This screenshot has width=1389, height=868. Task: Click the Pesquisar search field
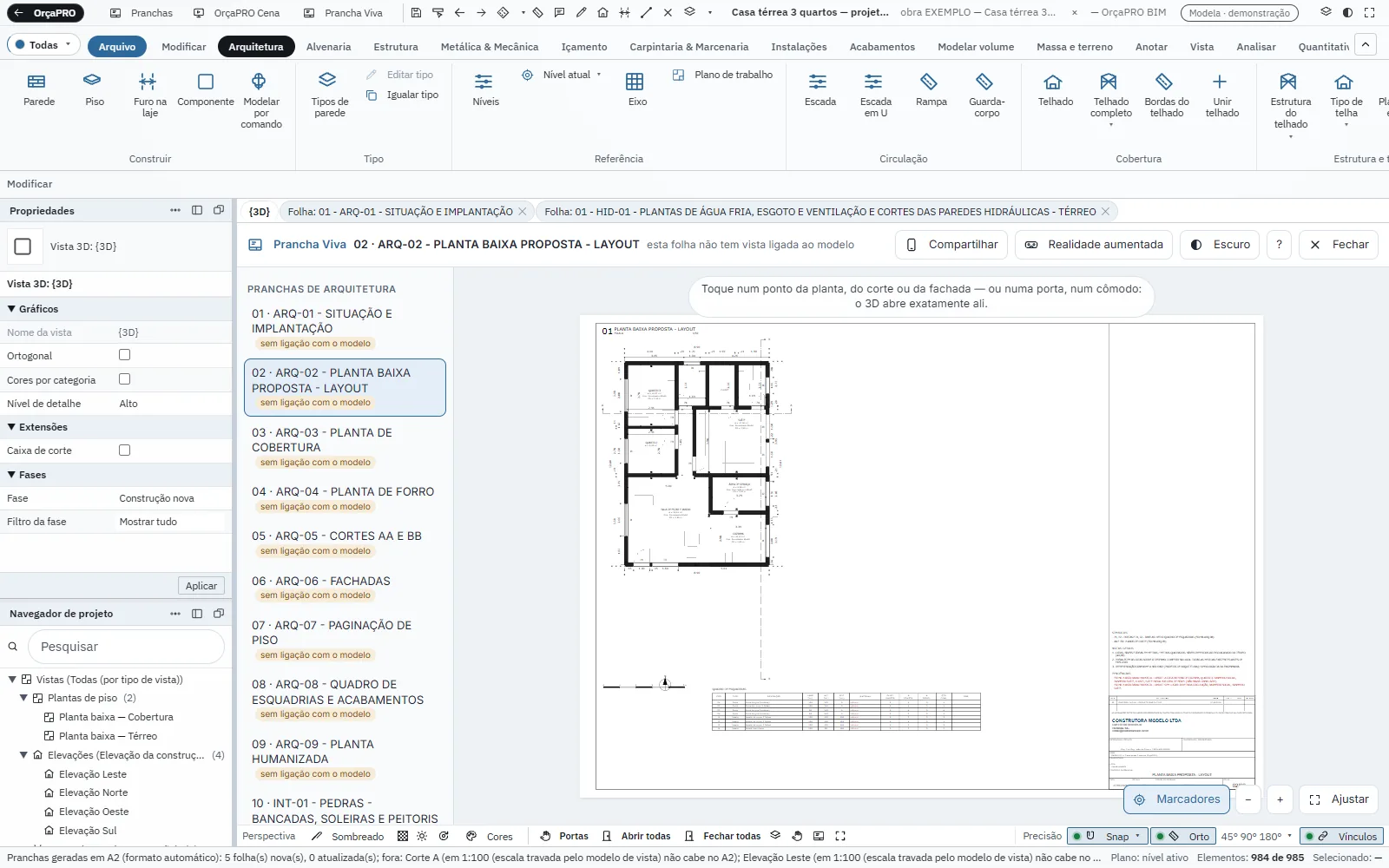coord(127,647)
